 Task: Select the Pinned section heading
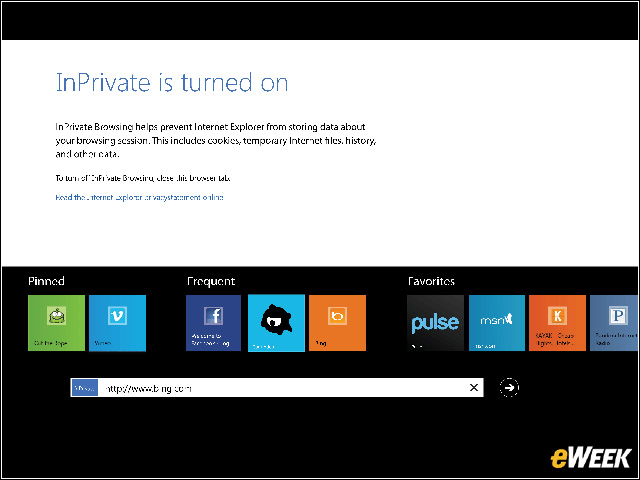46,282
